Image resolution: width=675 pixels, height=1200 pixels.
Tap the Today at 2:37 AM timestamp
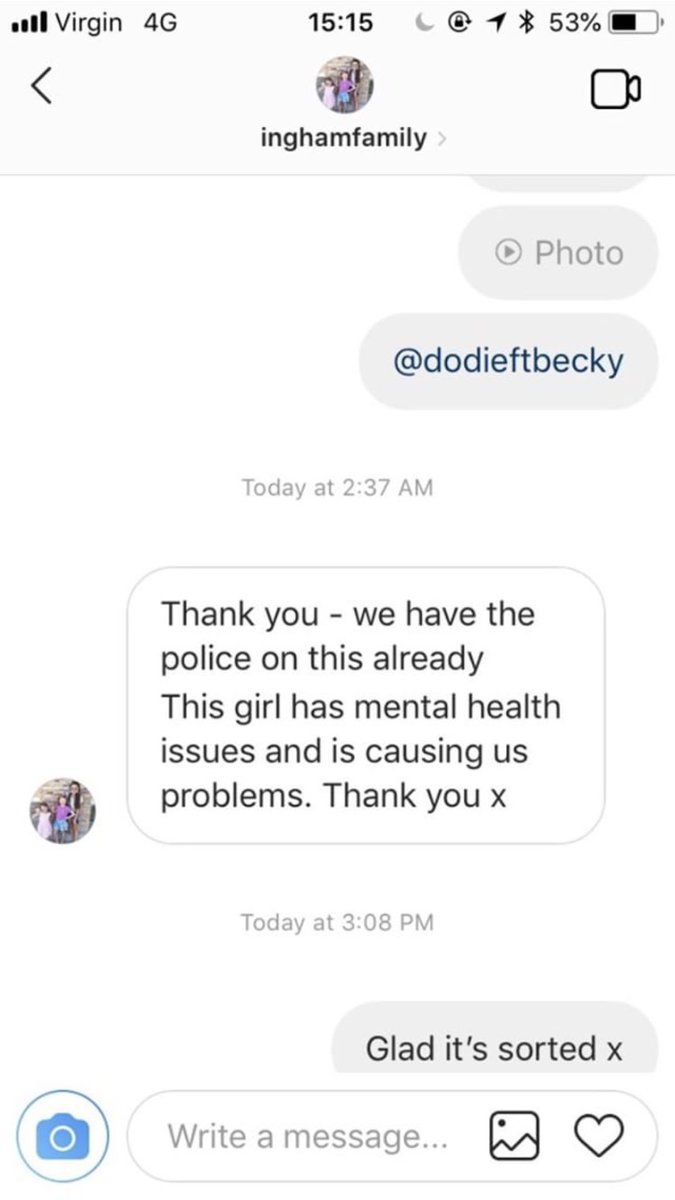click(338, 487)
